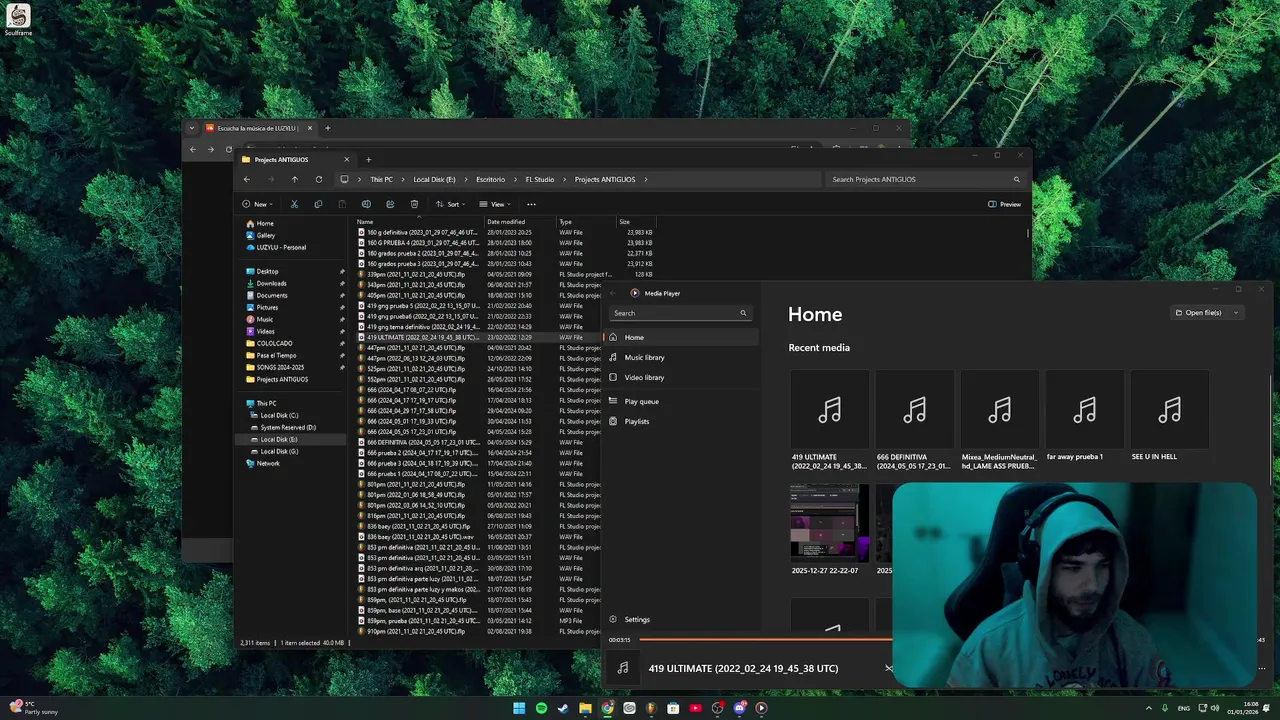
Task: Click Media Player search magnifier icon
Action: tap(743, 313)
